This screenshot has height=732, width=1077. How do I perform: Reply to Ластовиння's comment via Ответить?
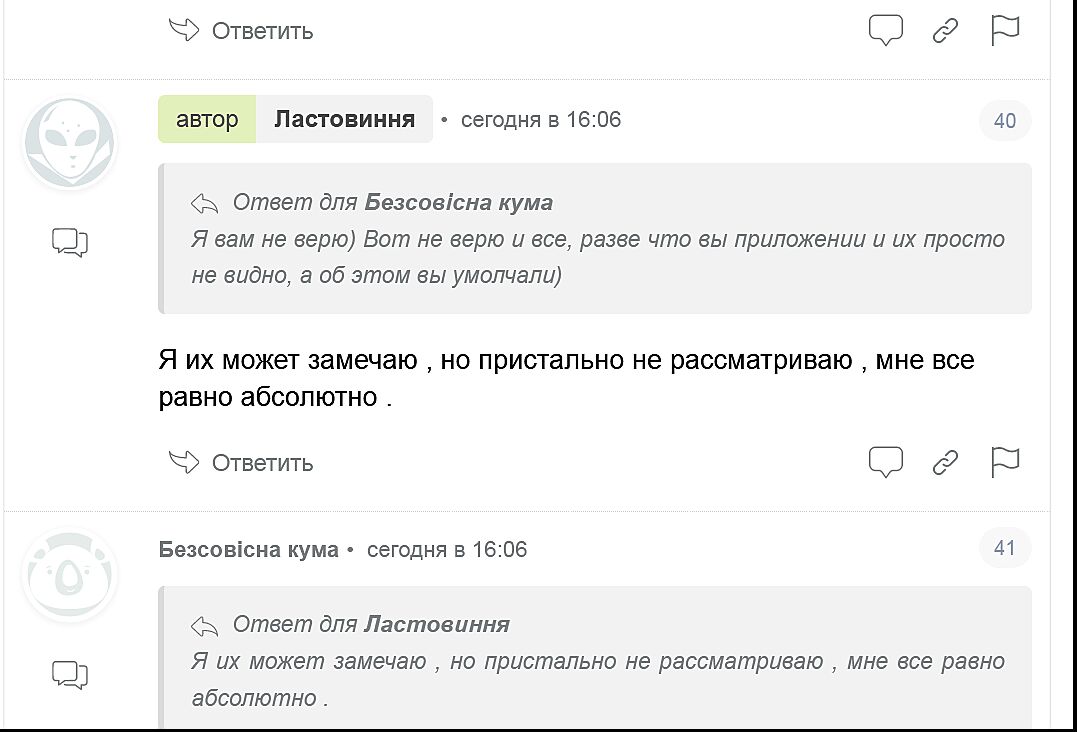(x=242, y=462)
